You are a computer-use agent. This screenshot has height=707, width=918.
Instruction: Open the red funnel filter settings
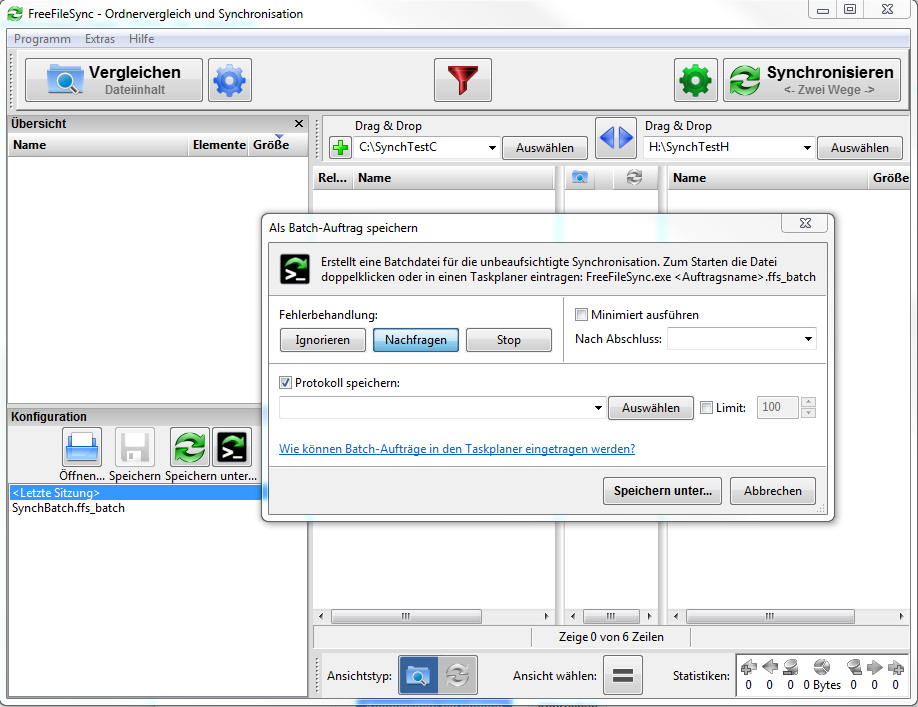[x=463, y=80]
